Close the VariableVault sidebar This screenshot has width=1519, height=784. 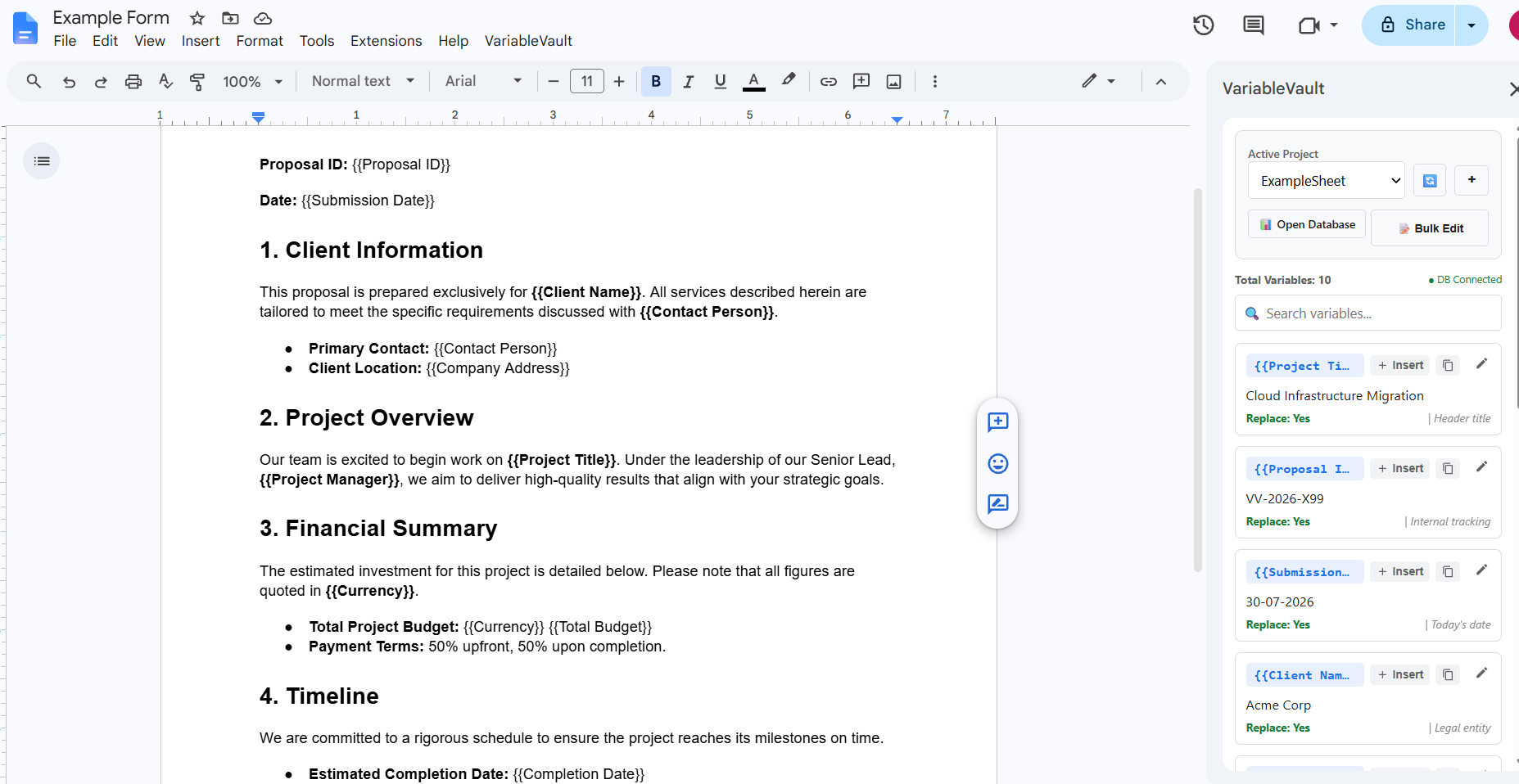(1513, 88)
